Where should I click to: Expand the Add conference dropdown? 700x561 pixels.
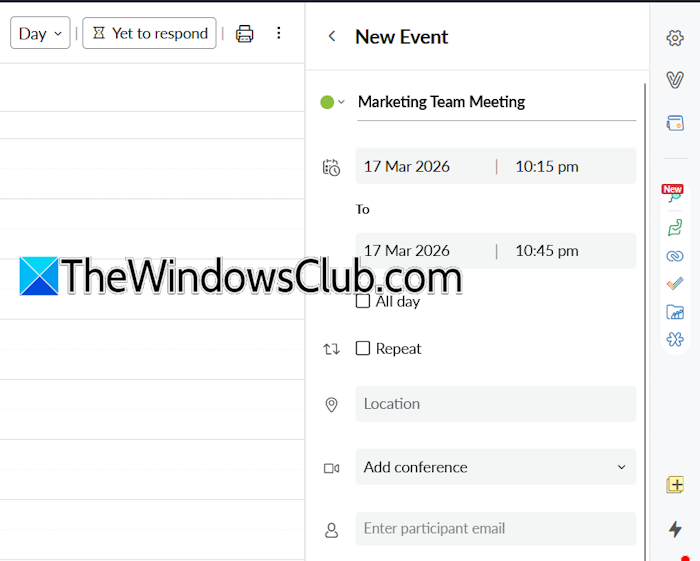[x=496, y=467]
